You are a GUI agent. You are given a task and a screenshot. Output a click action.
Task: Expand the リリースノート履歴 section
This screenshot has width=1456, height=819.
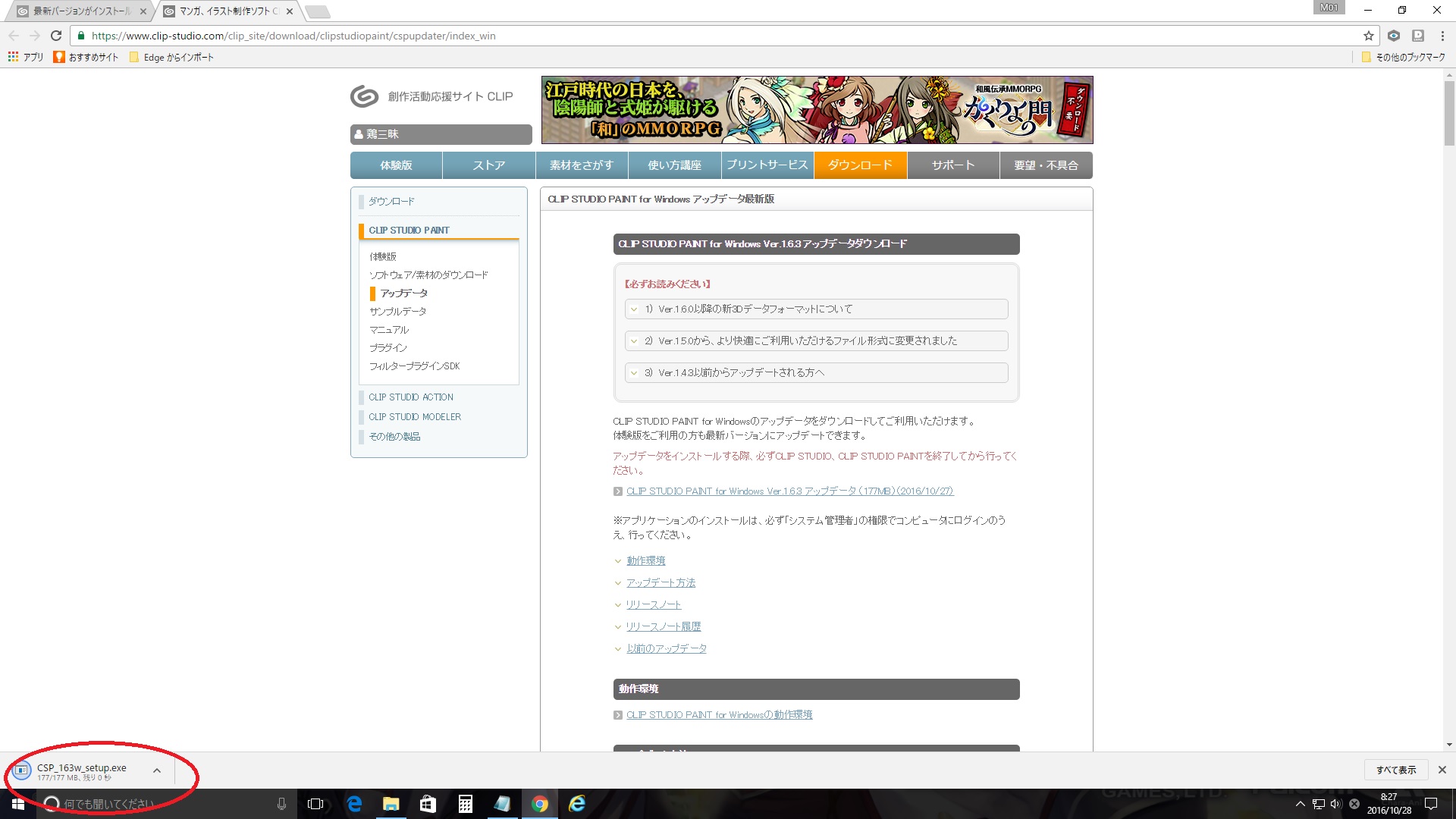coord(664,627)
